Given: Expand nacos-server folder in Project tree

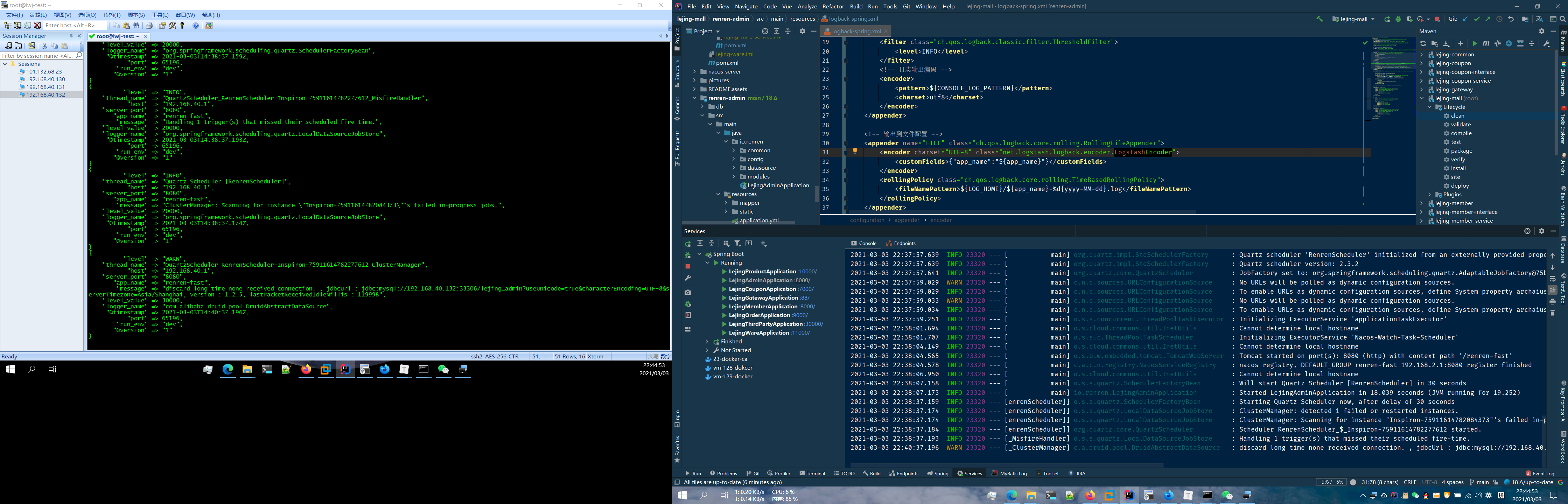Looking at the screenshot, I should point(694,72).
